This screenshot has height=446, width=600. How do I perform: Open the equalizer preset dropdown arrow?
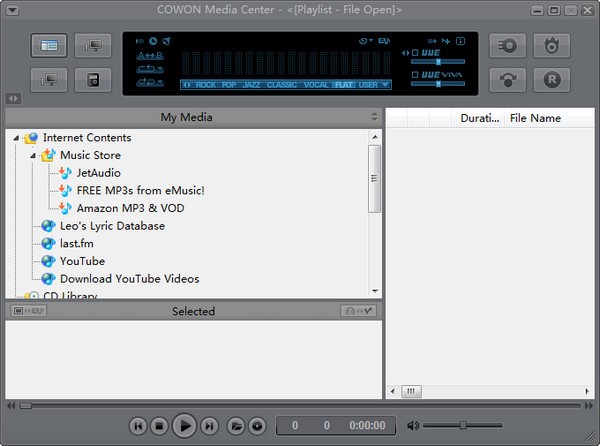click(385, 85)
